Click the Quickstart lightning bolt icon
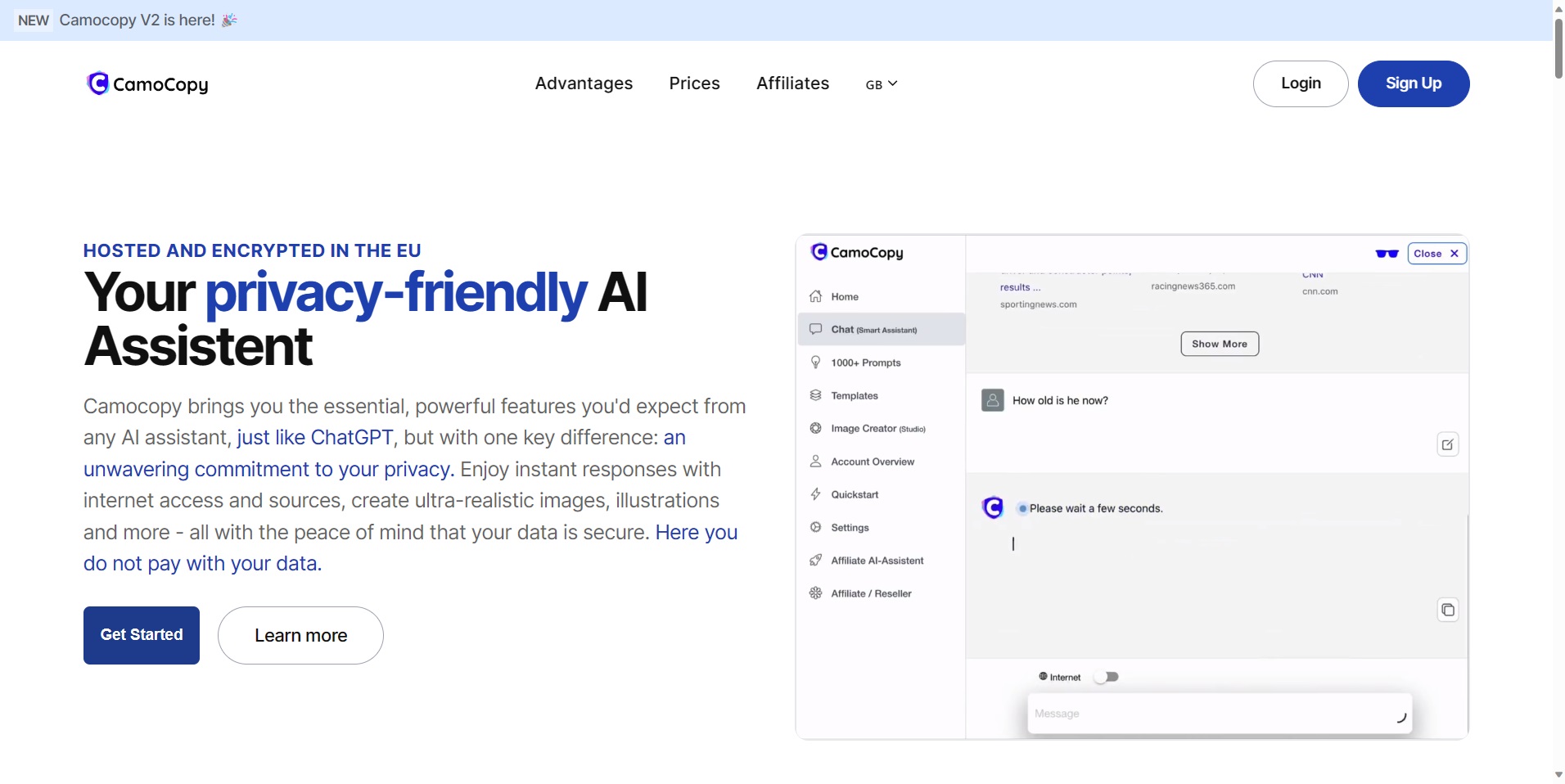The width and height of the screenshot is (1565, 784). [815, 494]
